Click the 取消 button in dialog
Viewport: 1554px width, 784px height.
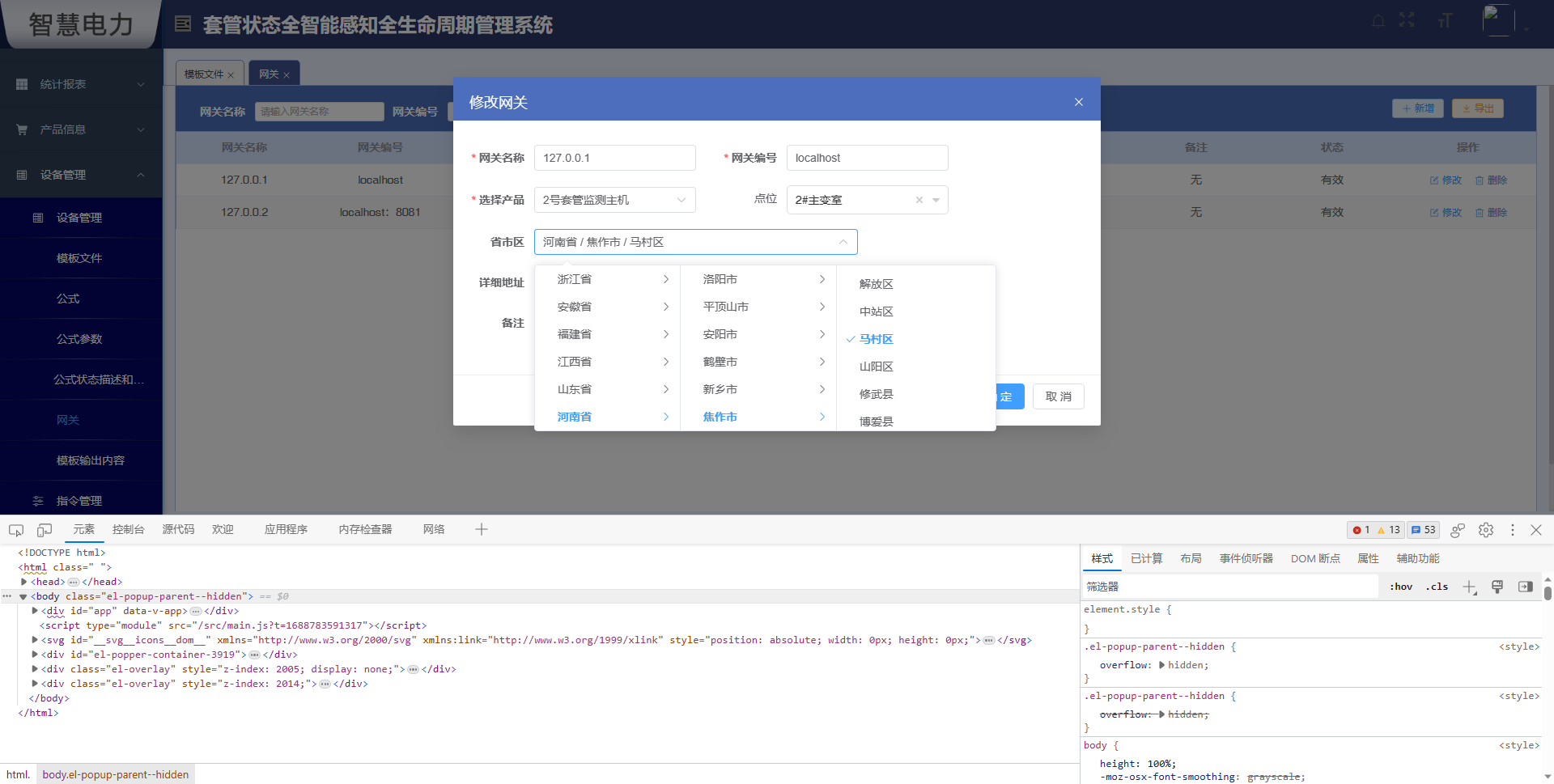coord(1059,396)
